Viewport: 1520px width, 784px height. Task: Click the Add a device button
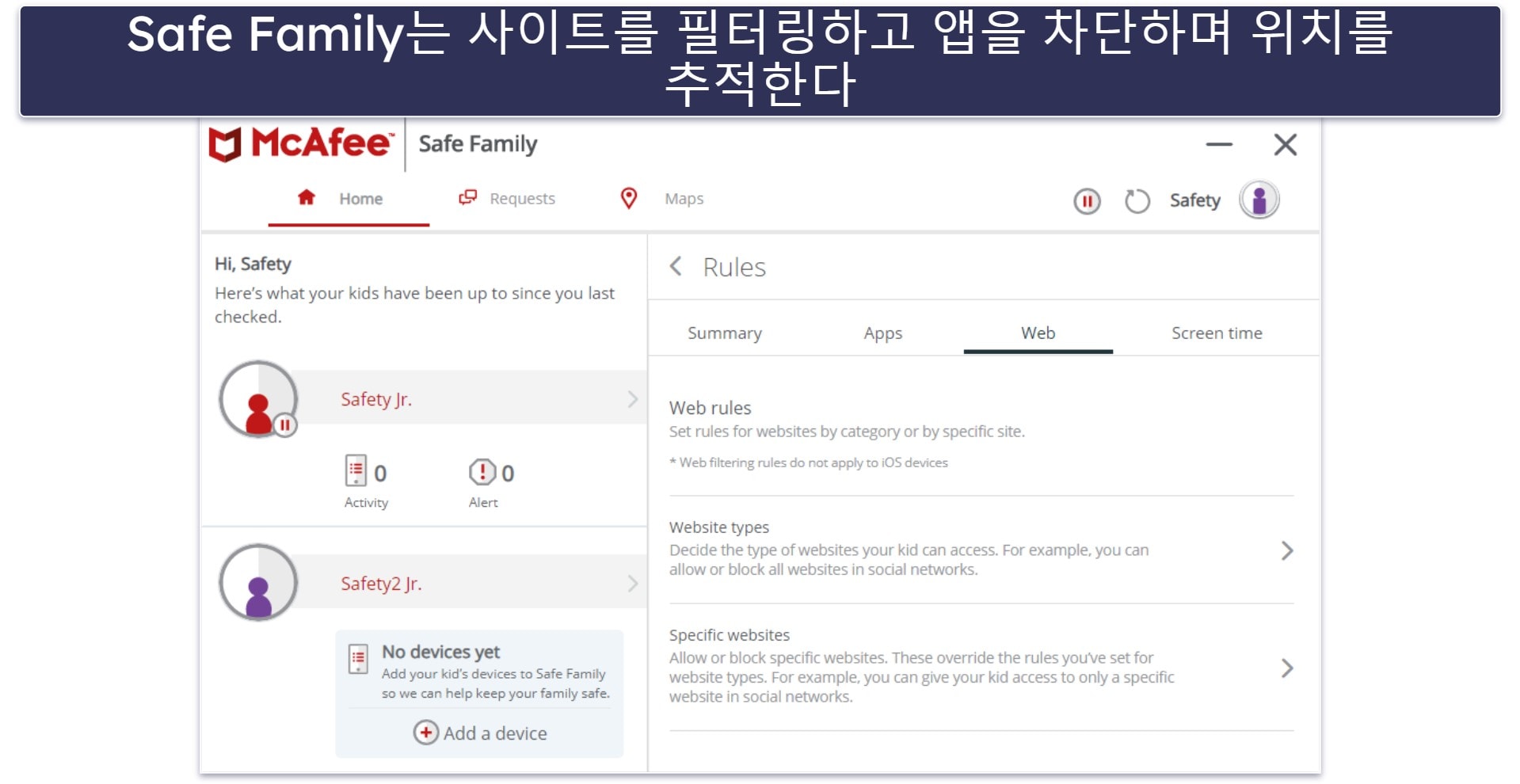(x=480, y=733)
